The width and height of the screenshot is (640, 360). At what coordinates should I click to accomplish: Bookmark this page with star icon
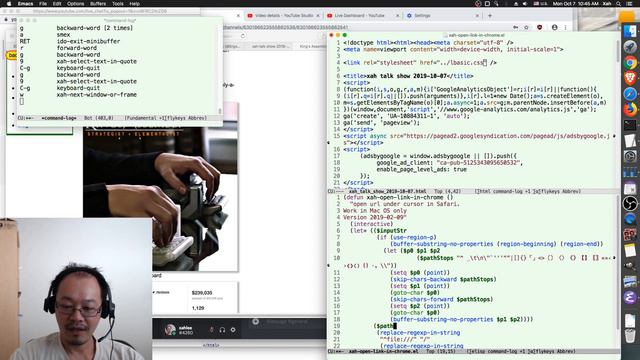527,27
